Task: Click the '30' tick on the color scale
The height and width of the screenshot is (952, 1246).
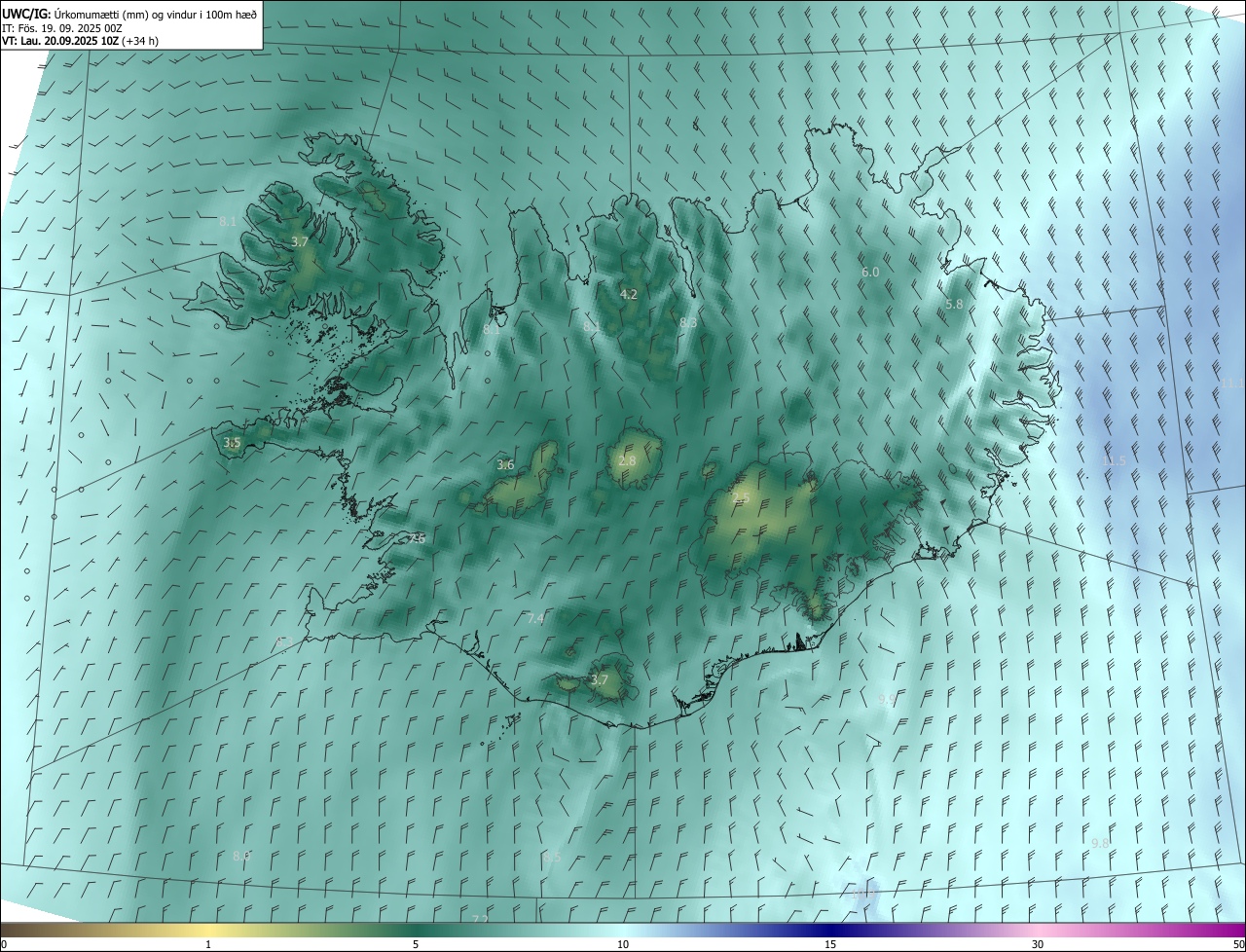Action: 1038,944
